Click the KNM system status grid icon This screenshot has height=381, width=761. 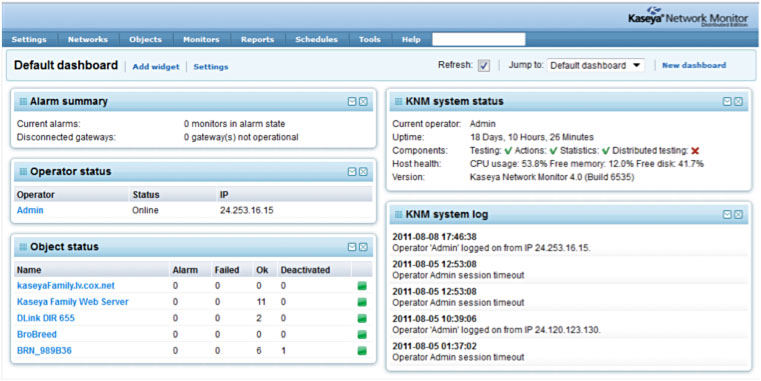(x=398, y=101)
